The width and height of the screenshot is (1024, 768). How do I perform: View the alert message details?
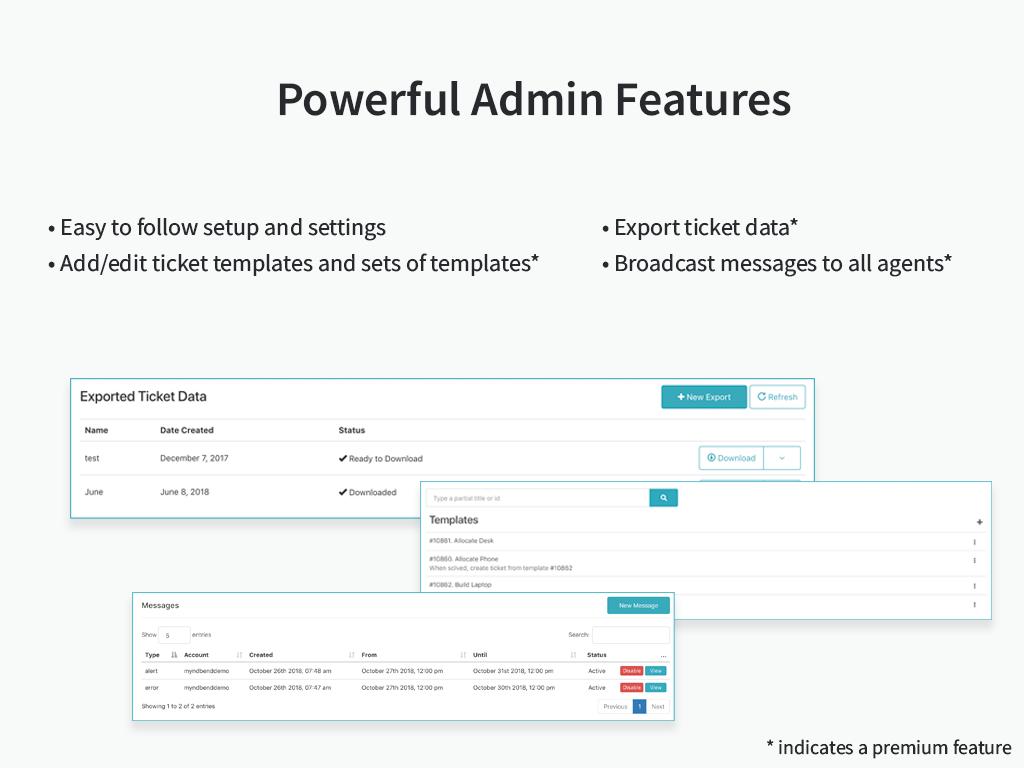pyautogui.click(x=655, y=671)
